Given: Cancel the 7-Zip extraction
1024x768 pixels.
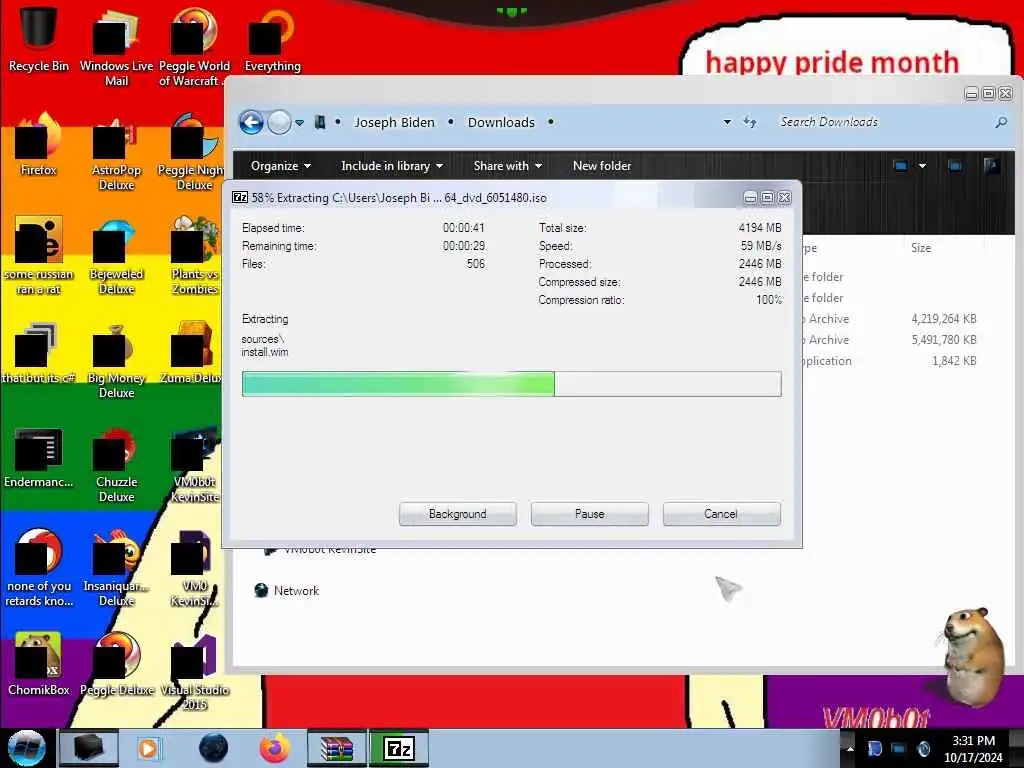Looking at the screenshot, I should coord(721,514).
